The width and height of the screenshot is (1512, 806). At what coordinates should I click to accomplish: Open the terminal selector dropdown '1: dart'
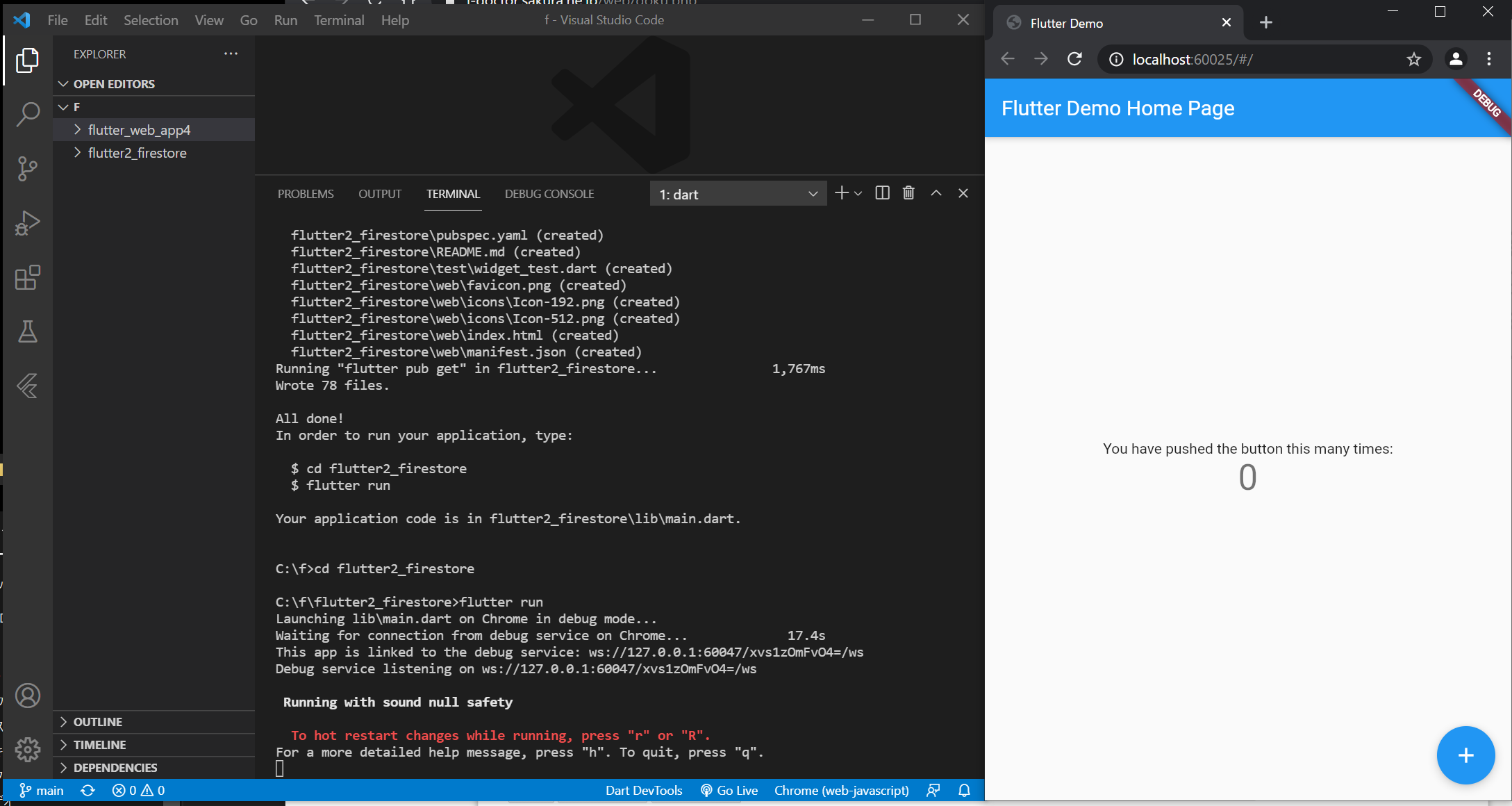(x=738, y=194)
